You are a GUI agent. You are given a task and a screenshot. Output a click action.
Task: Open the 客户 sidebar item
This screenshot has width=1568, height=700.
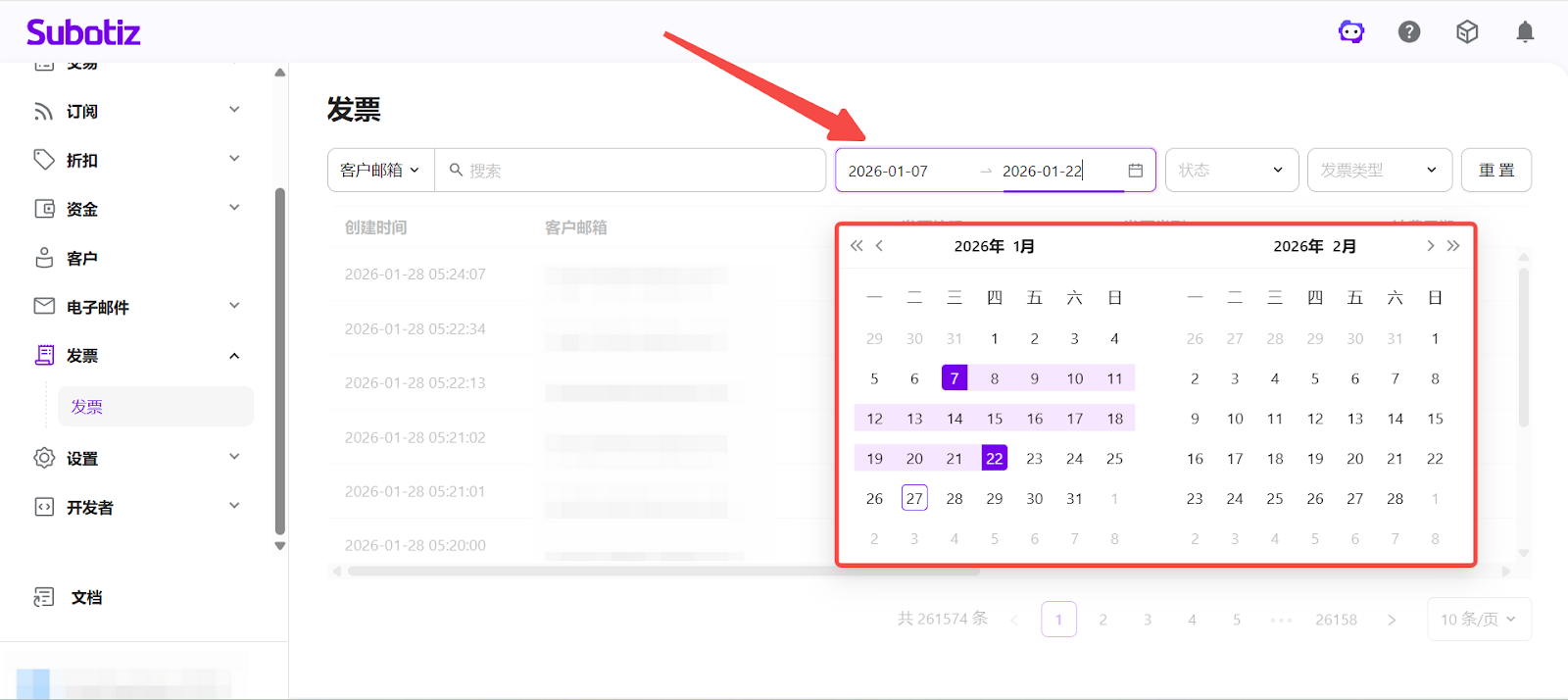(x=82, y=258)
